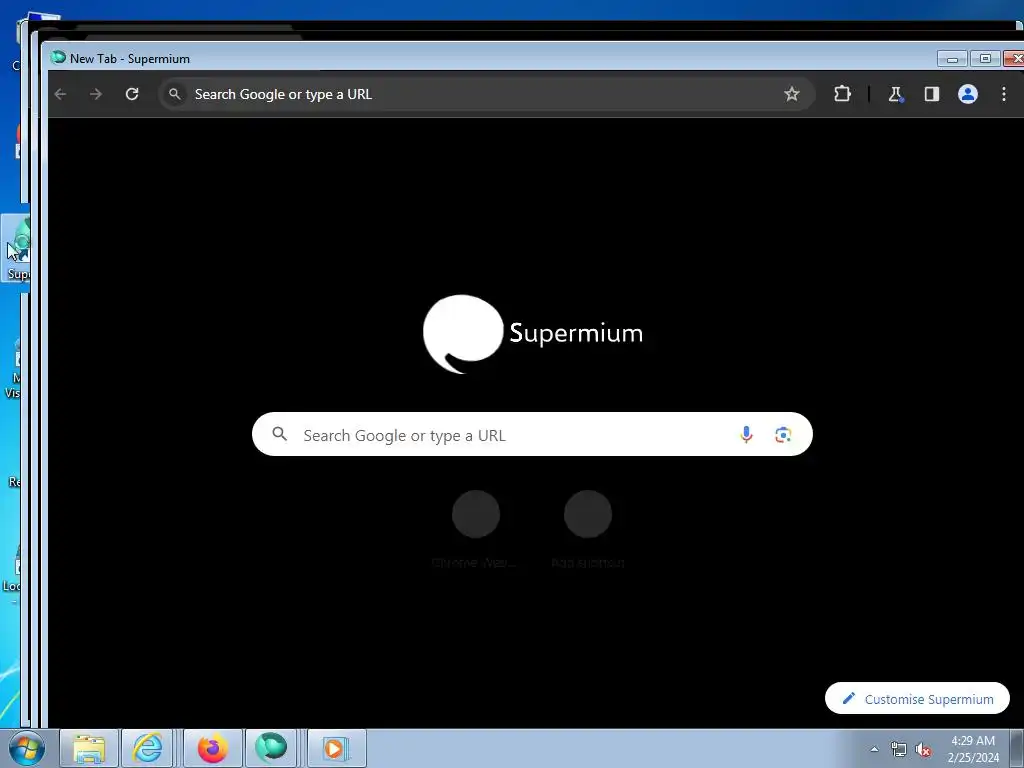Click the Supermium logo on the page
1024x768 pixels.
click(x=532, y=334)
